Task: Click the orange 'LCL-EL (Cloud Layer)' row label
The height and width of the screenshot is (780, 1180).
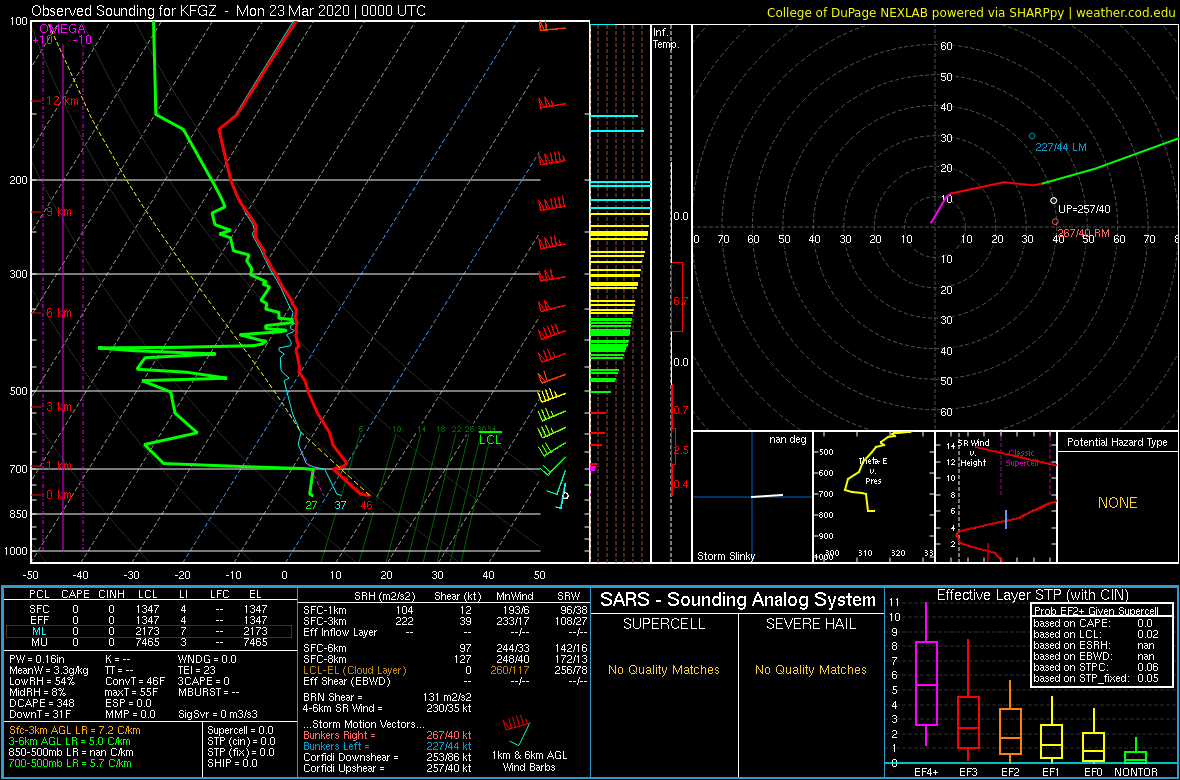Action: click(x=354, y=670)
